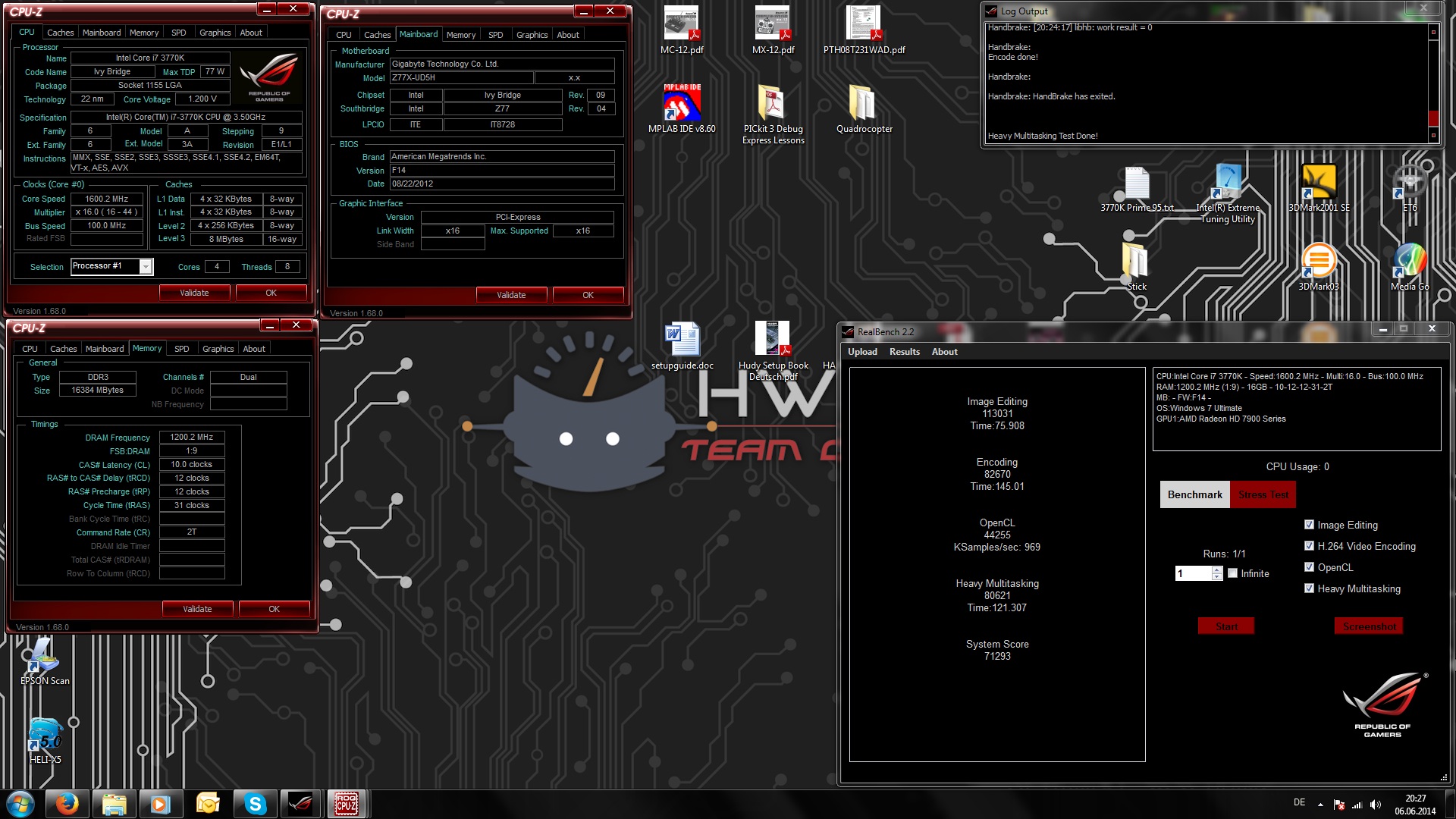
Task: Open the Stick folder on desktop
Action: [1136, 267]
